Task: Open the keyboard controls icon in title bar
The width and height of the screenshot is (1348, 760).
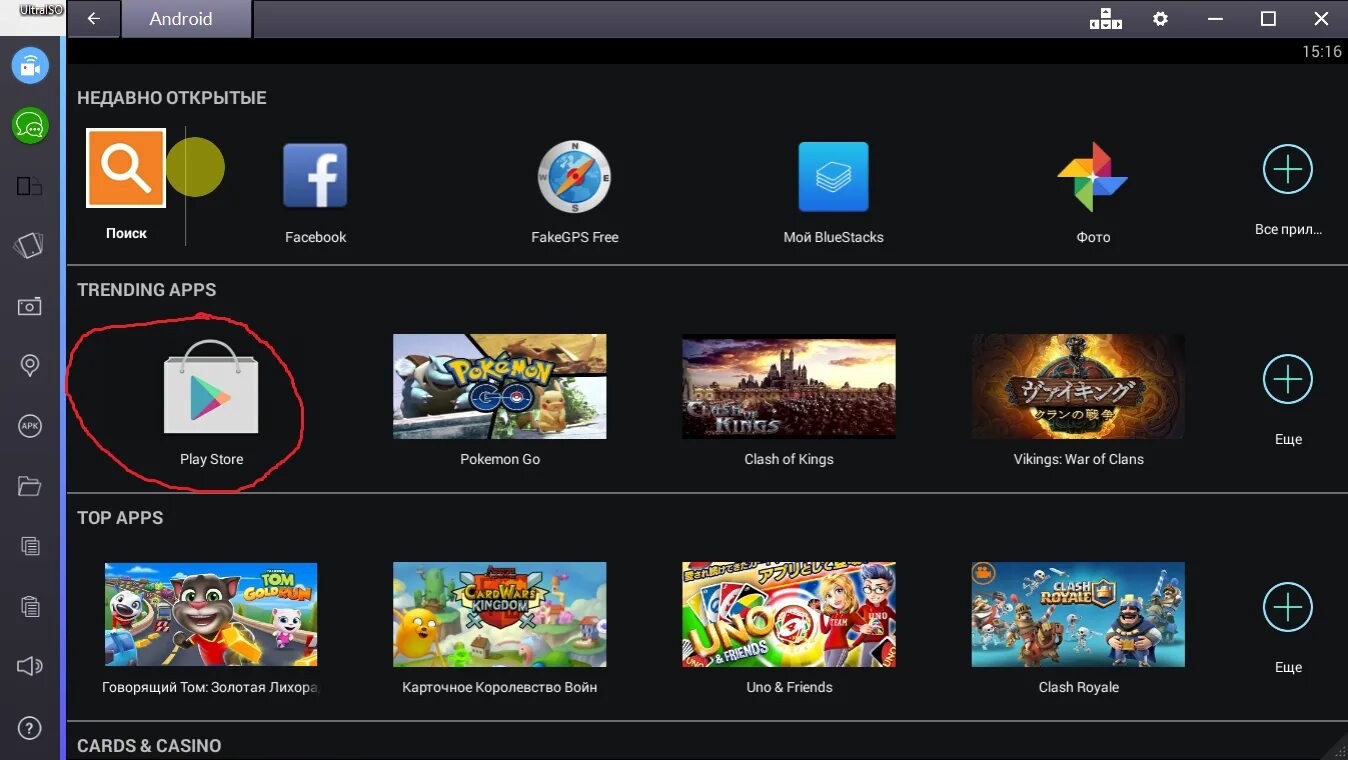Action: (1106, 19)
